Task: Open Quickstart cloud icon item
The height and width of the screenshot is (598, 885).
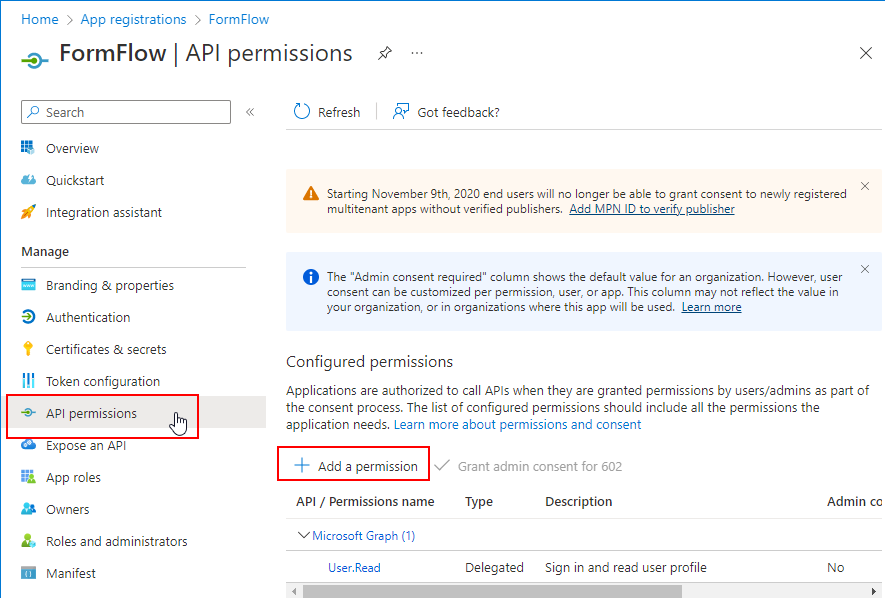Action: 28,180
